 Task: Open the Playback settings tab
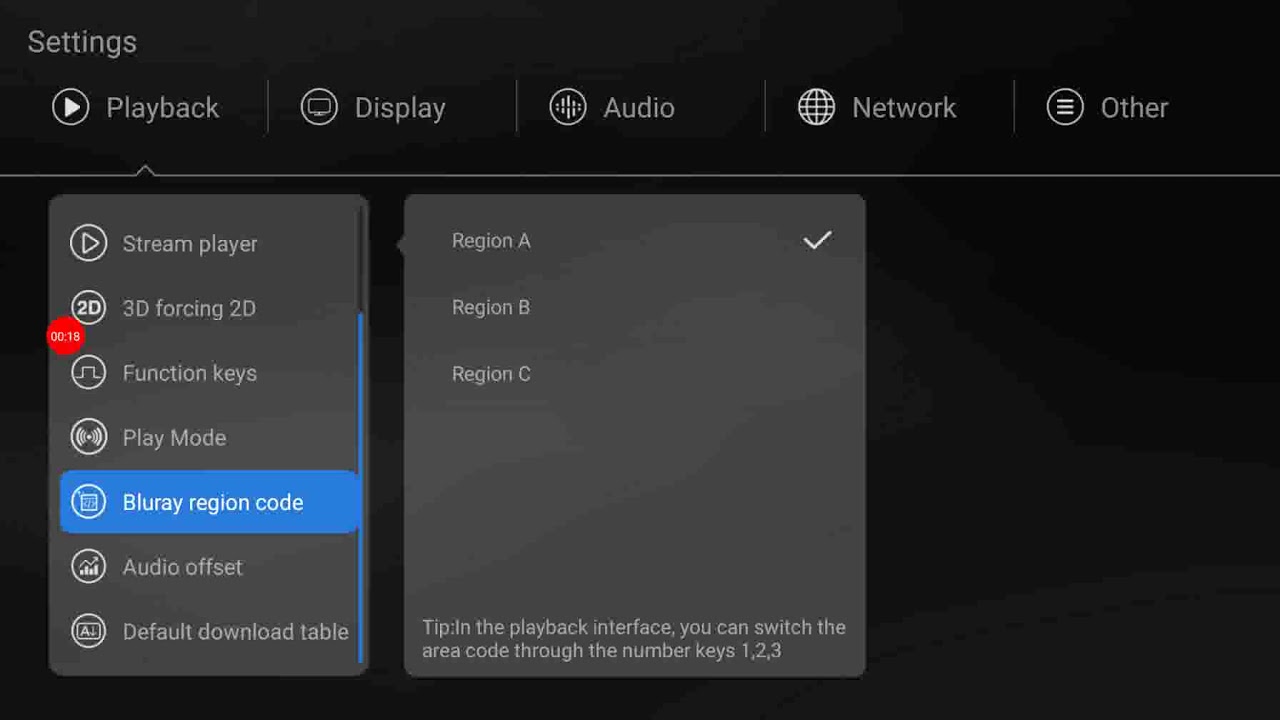(x=136, y=107)
